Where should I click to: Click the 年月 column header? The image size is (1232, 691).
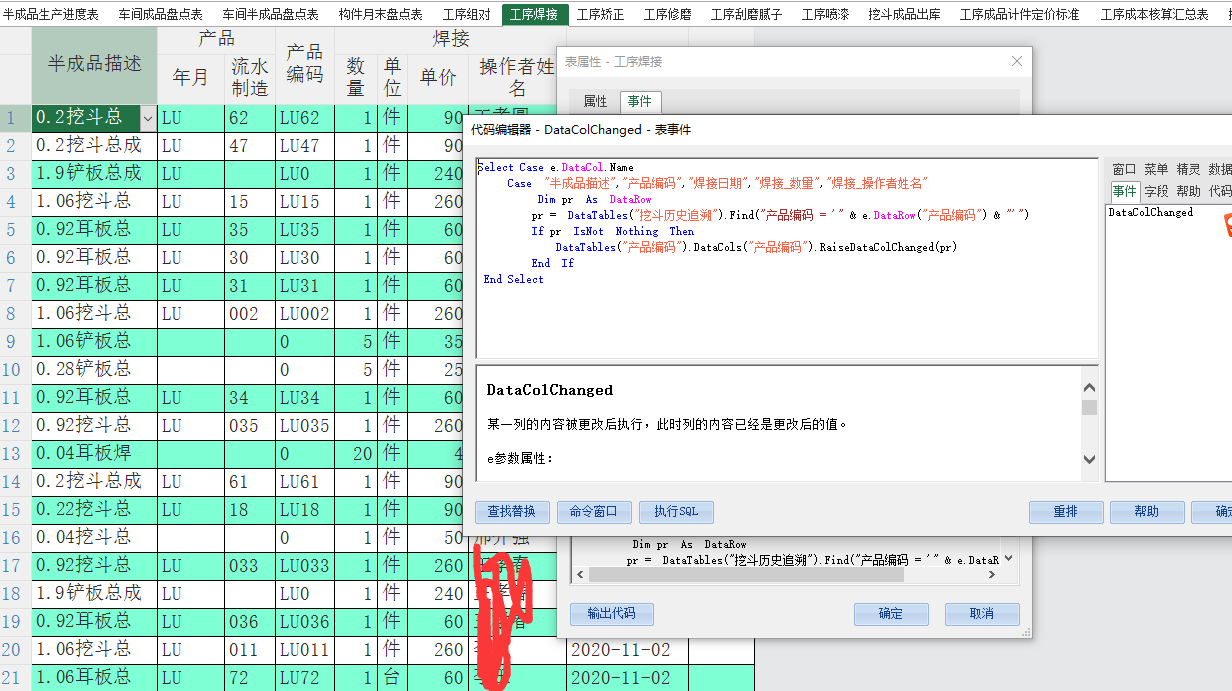(x=191, y=77)
